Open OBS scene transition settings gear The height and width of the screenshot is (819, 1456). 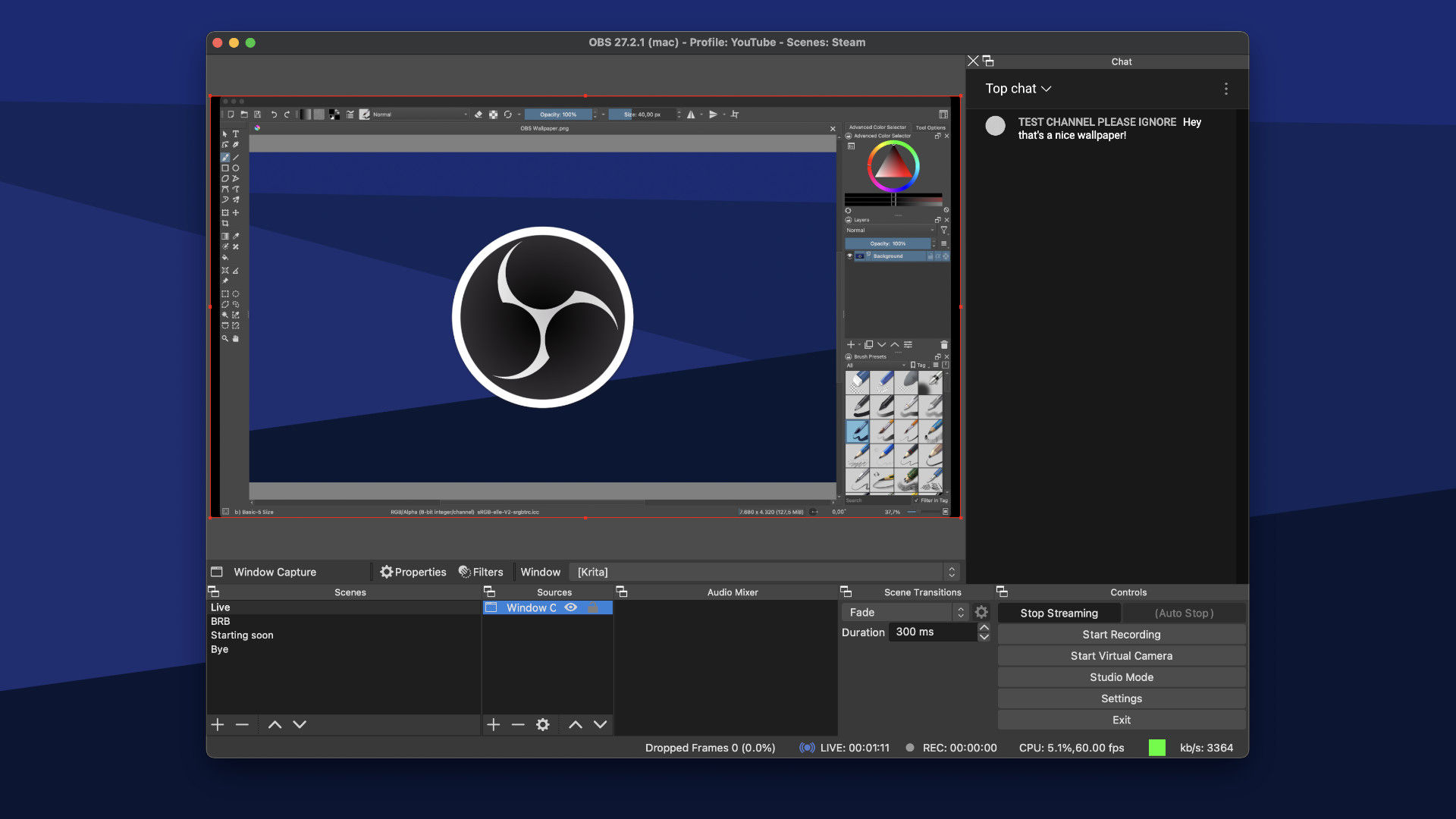coord(983,612)
